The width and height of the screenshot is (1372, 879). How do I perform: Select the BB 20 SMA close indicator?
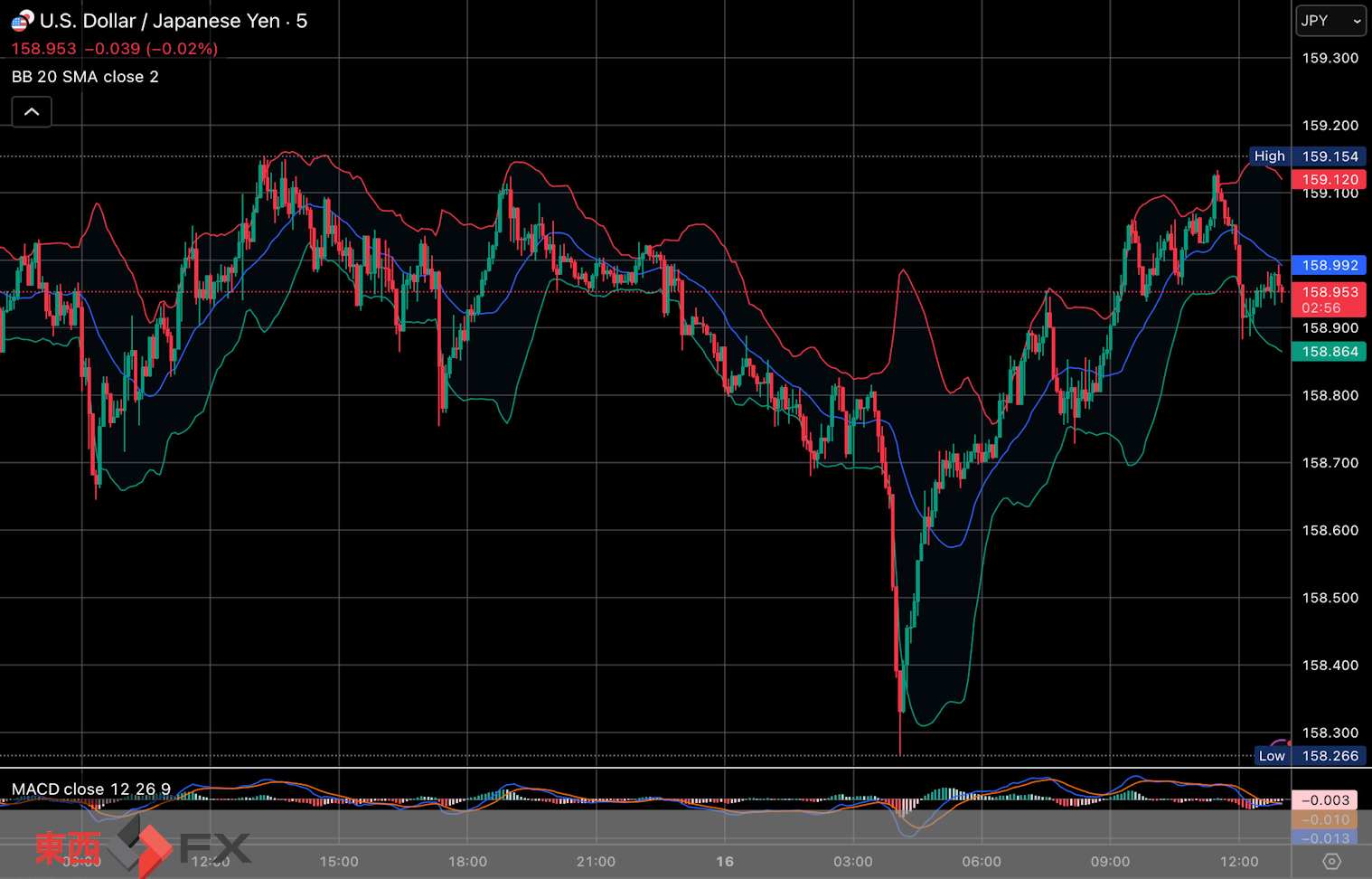[x=85, y=77]
